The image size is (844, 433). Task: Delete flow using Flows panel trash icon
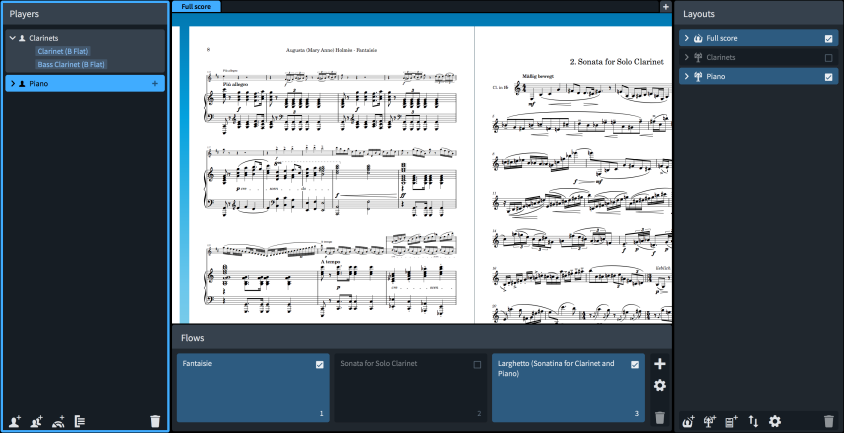[x=660, y=417]
